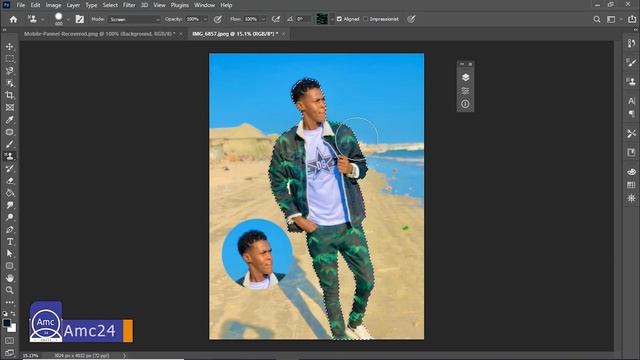
Task: Open Clone Source panel in right dock
Action: point(631,81)
